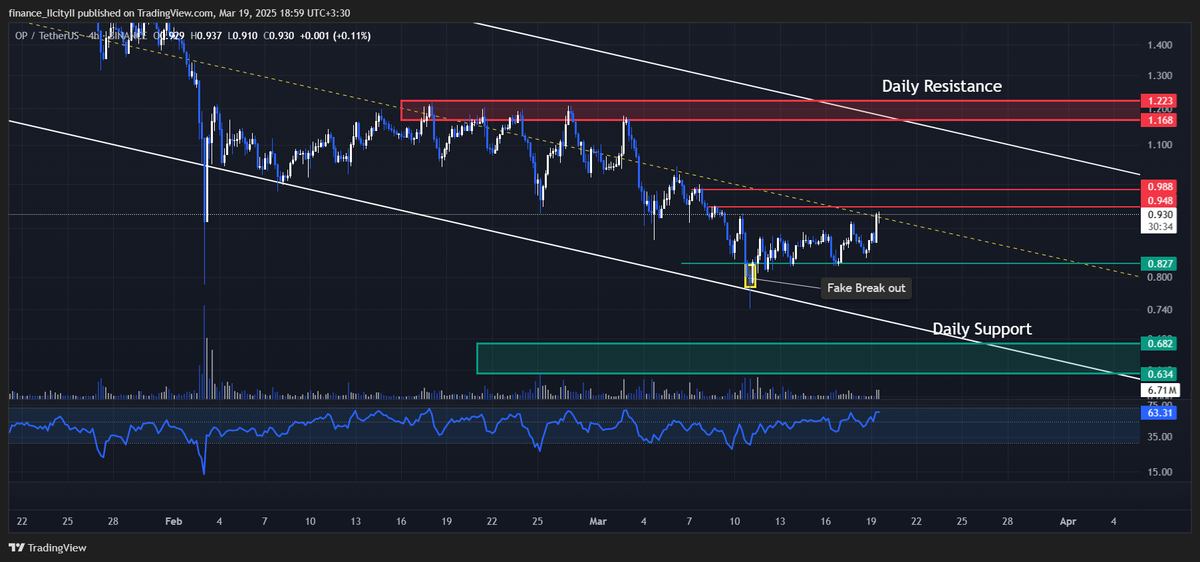Click the current price 0.930 label
This screenshot has width=1200, height=562.
tap(1159, 214)
